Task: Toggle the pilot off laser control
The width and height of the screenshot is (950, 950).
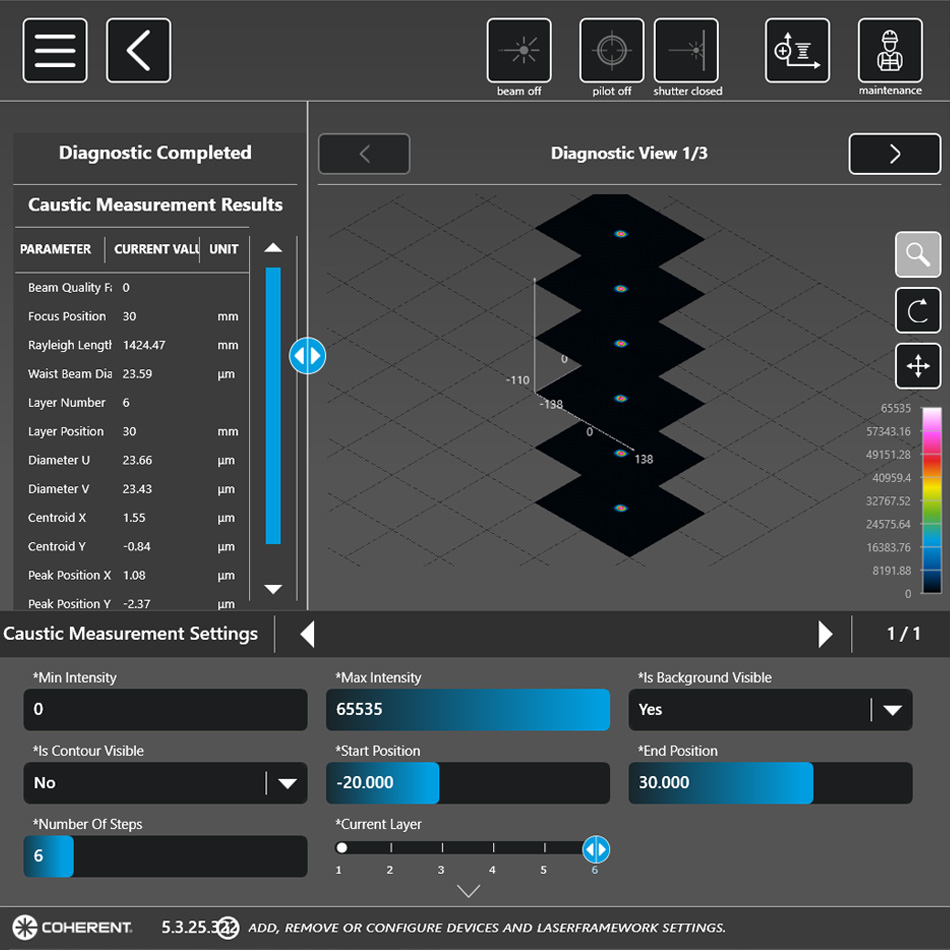Action: coord(611,50)
